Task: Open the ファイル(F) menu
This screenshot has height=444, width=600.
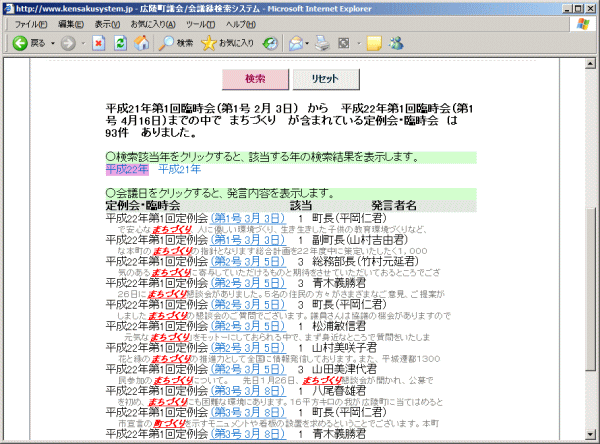Action: pyautogui.click(x=31, y=24)
